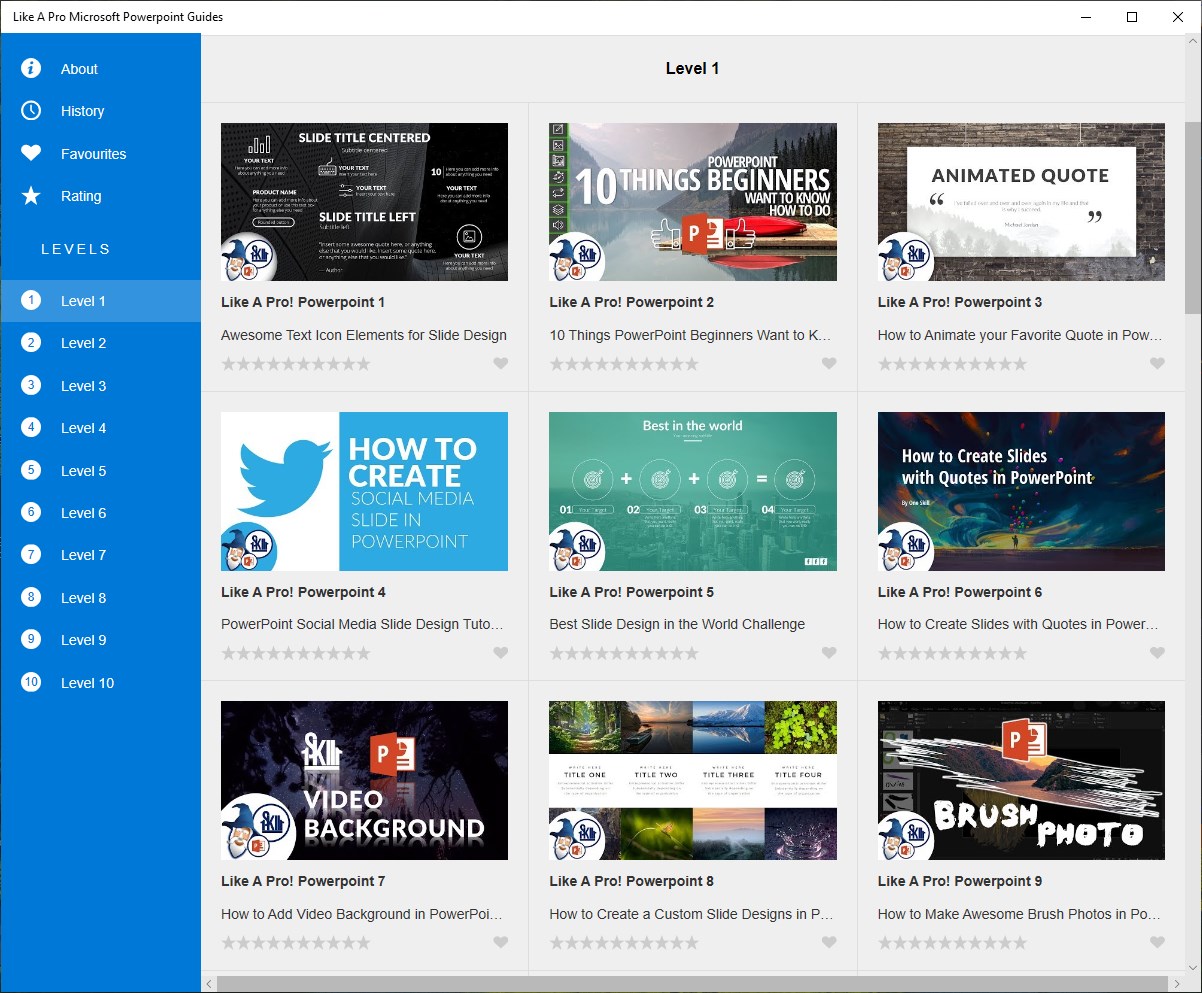Click the numbered circle icon for Level 4
The width and height of the screenshot is (1202, 993).
tap(31, 428)
